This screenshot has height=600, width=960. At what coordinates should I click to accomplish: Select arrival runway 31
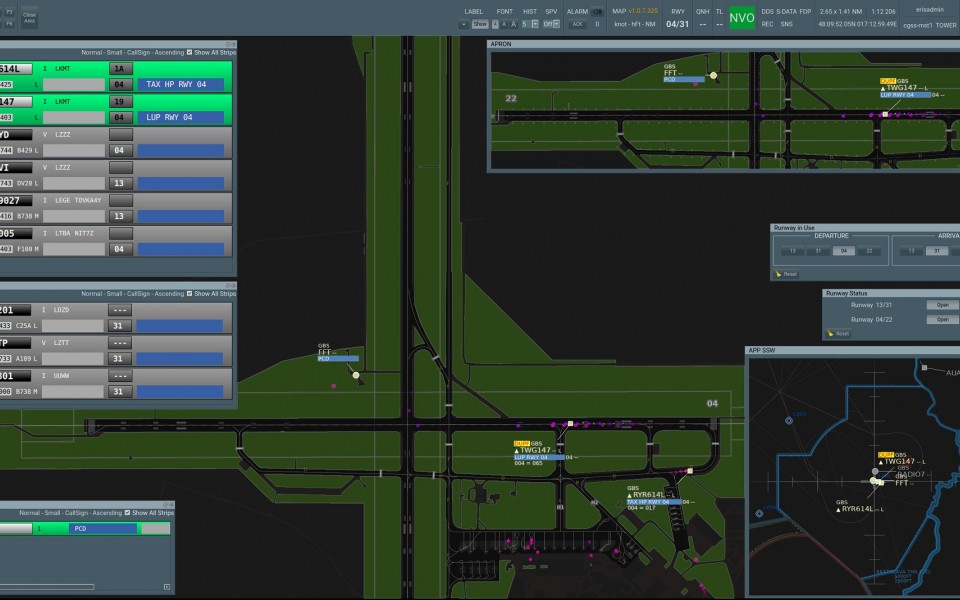[937, 251]
